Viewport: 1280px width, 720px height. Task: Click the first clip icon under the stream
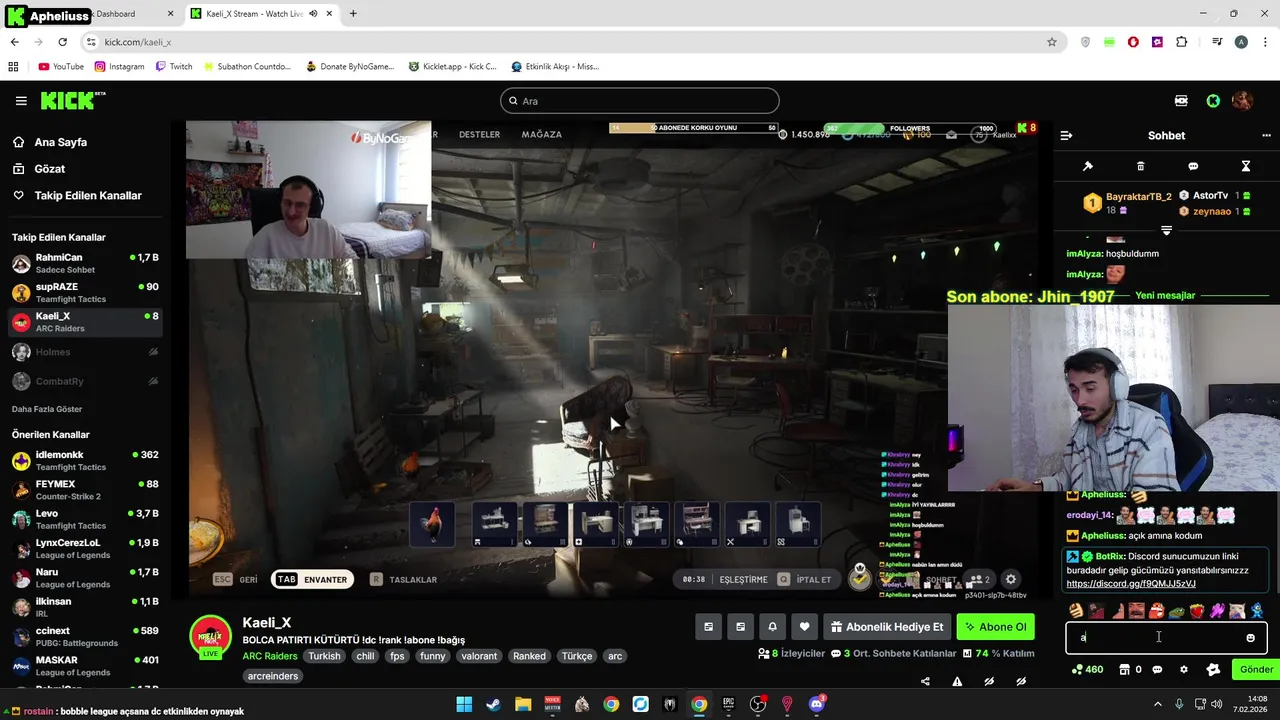[708, 627]
